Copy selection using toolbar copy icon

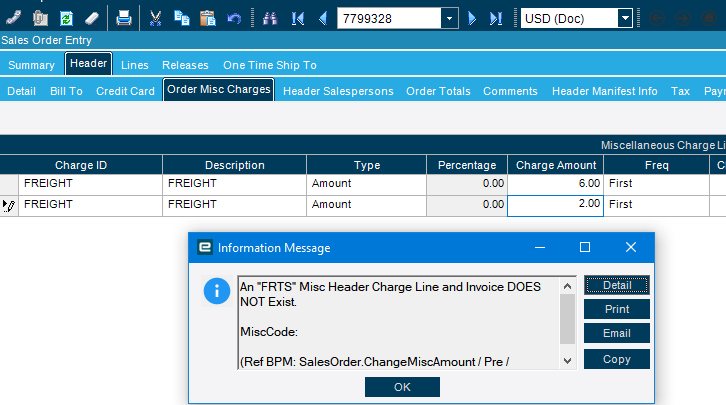click(x=182, y=19)
